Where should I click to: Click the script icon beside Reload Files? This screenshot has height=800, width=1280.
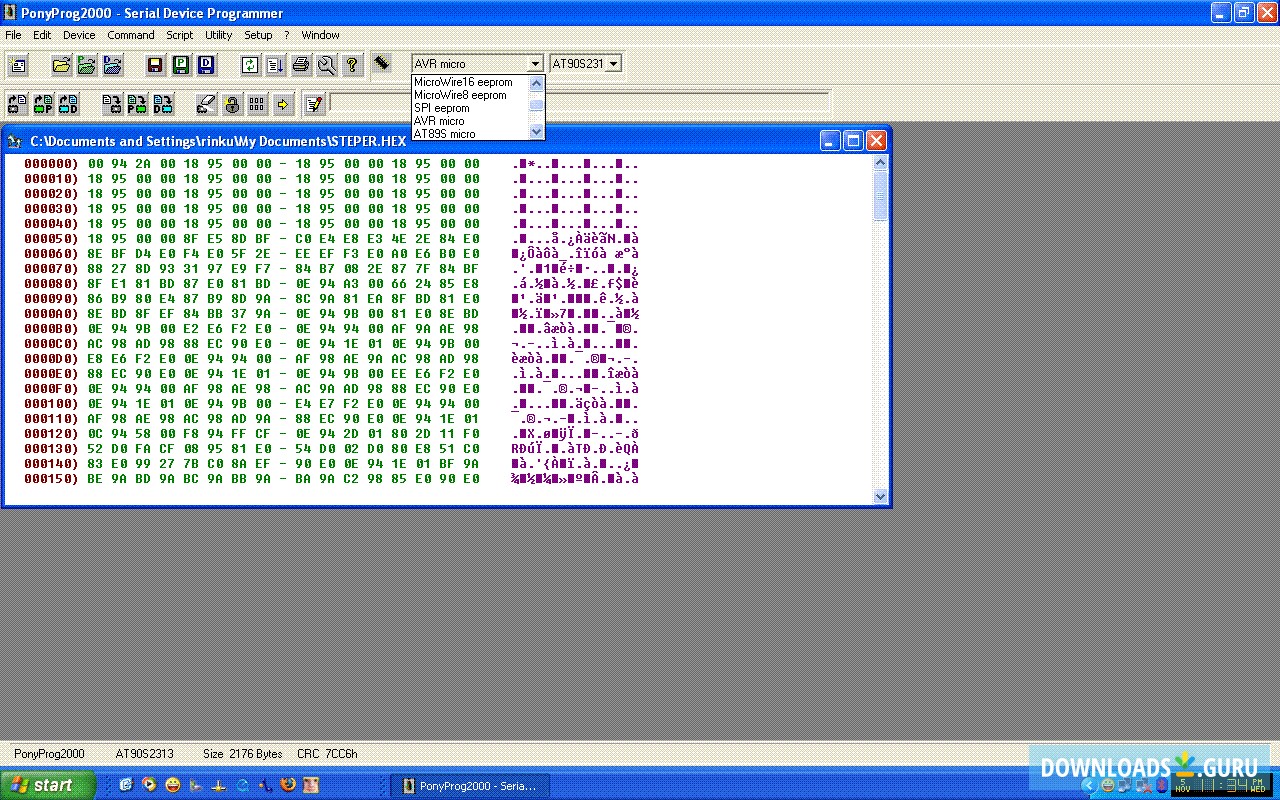click(x=275, y=66)
